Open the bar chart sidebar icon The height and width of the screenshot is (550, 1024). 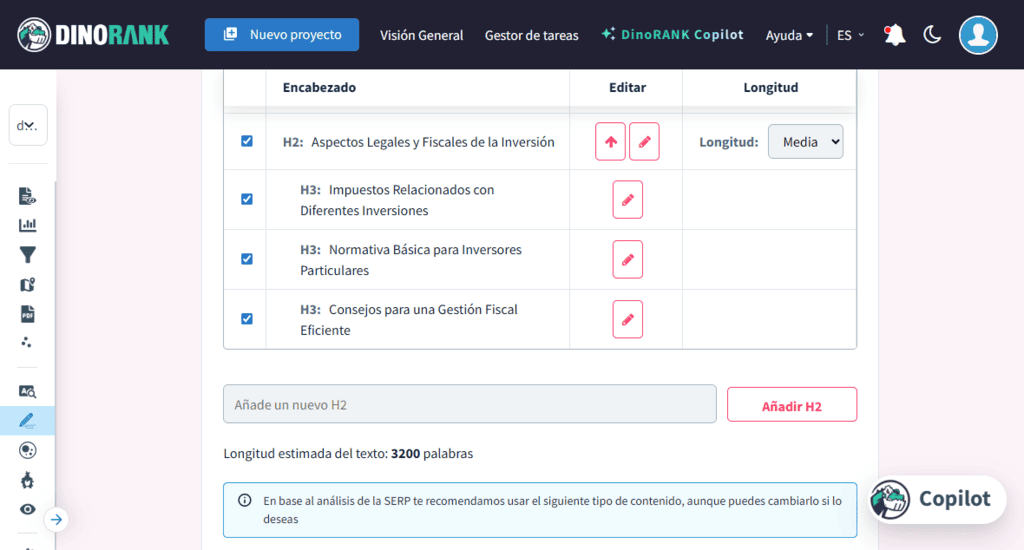click(27, 225)
